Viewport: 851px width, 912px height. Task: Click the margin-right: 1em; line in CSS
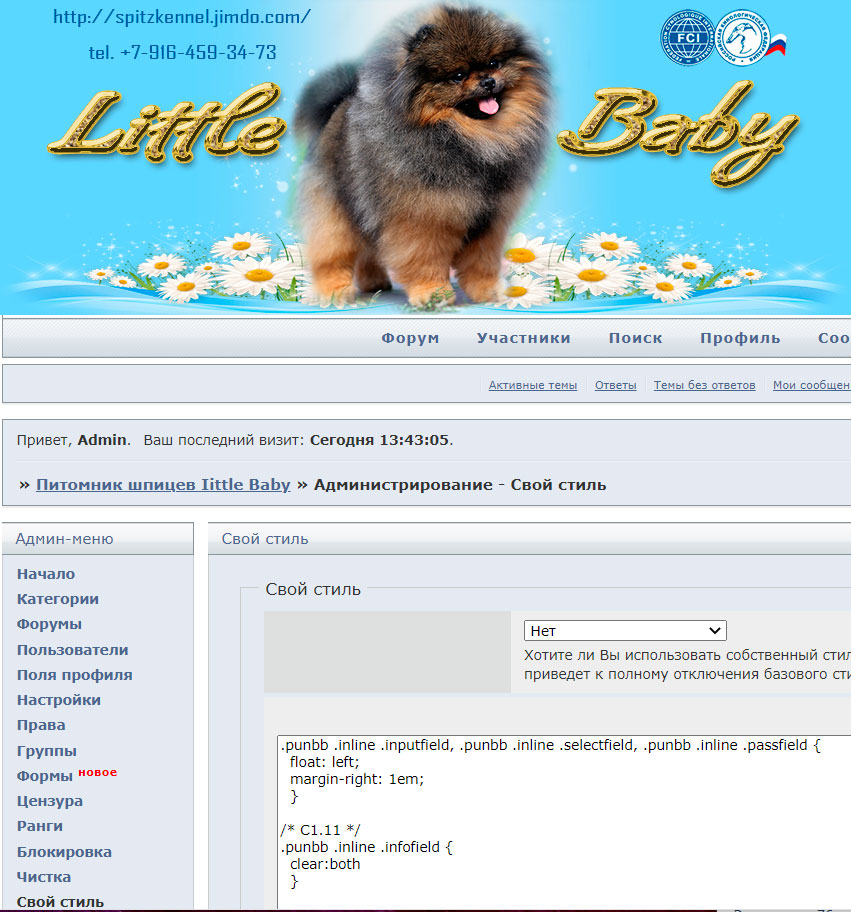click(x=357, y=779)
